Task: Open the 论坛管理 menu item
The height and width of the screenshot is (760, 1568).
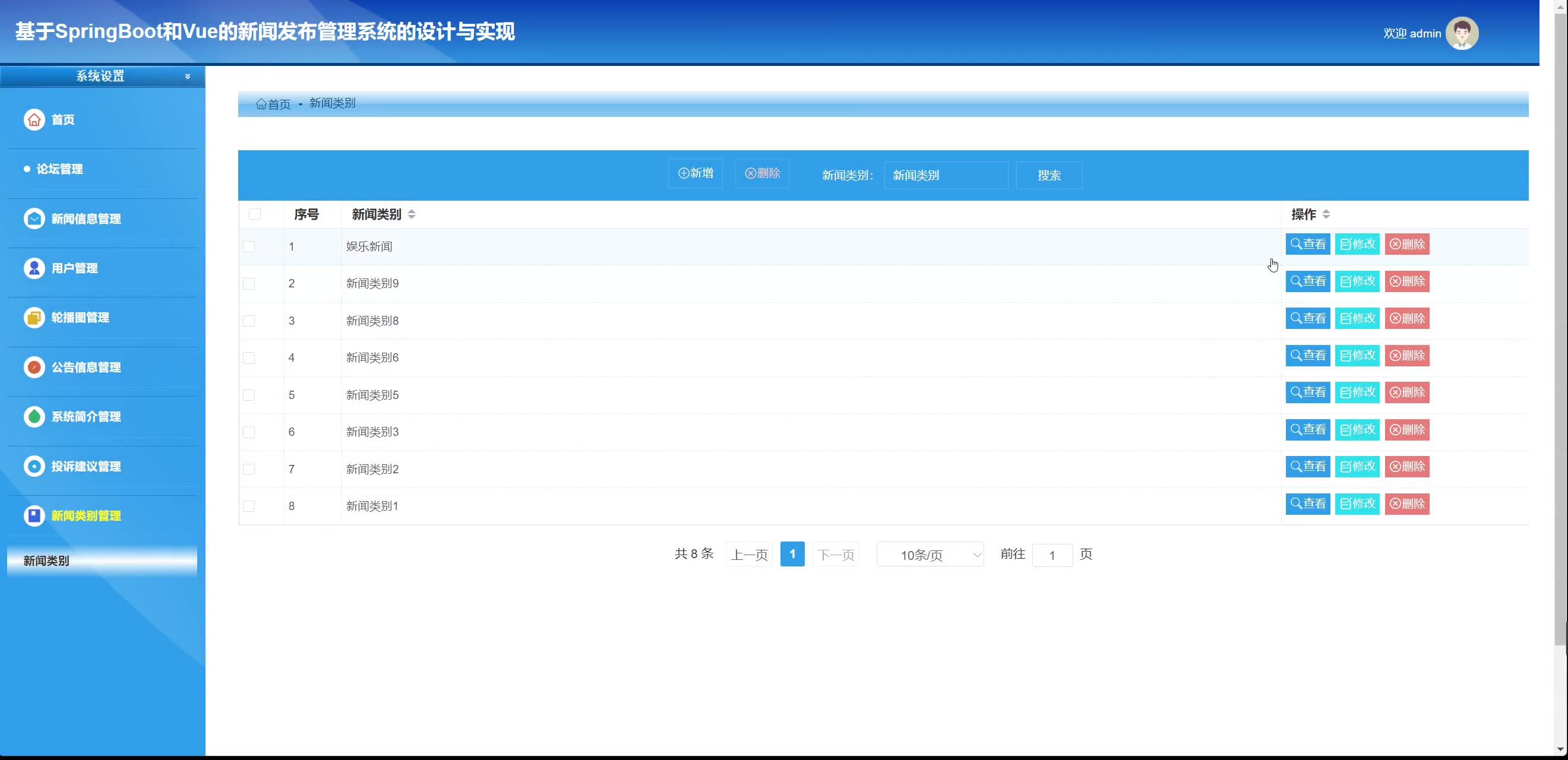Action: click(x=59, y=169)
